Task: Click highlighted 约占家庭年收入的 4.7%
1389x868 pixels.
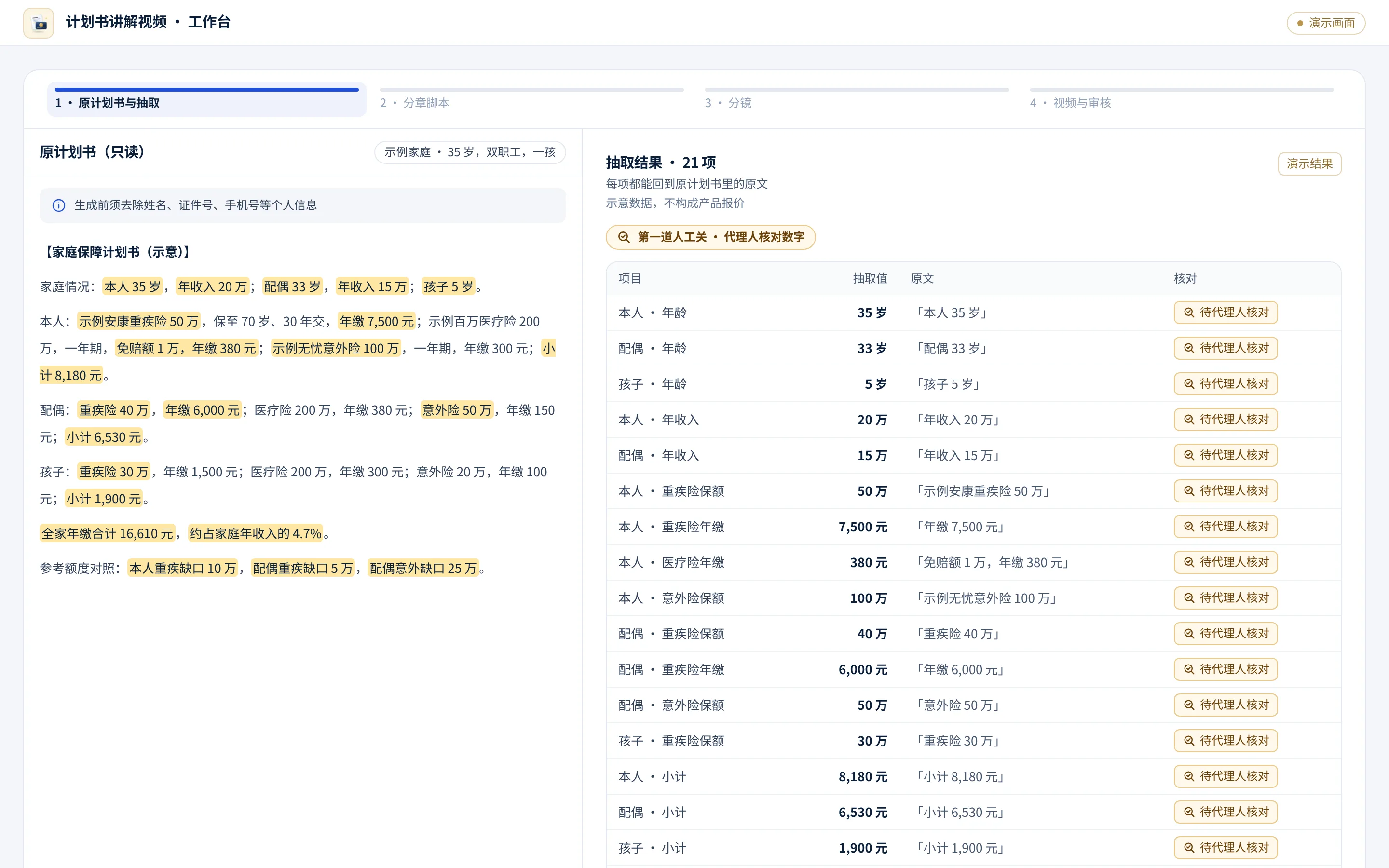Action: [256, 533]
